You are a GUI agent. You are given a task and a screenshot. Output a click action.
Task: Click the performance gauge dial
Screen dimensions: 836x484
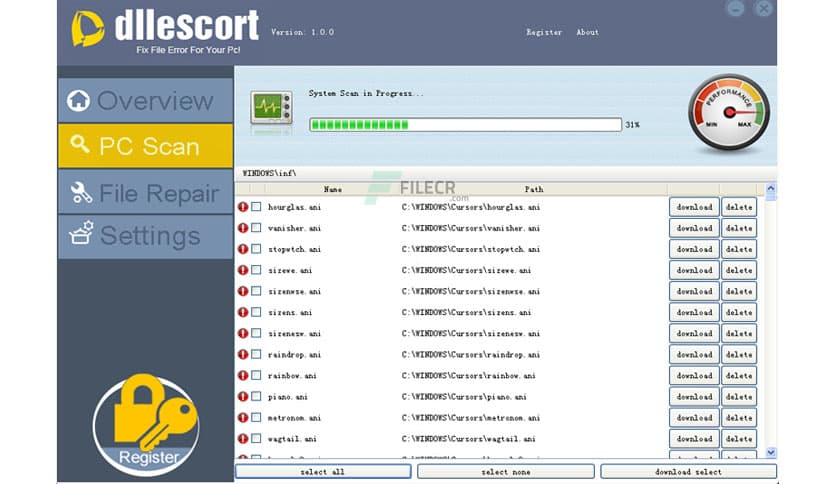pyautogui.click(x=729, y=113)
